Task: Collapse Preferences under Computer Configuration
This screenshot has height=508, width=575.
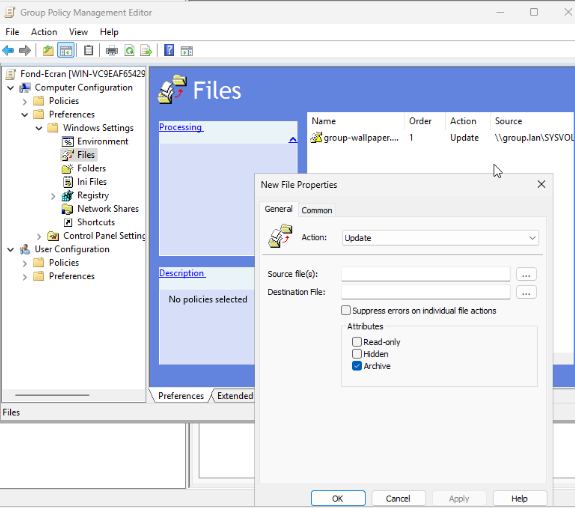Action: 25,114
